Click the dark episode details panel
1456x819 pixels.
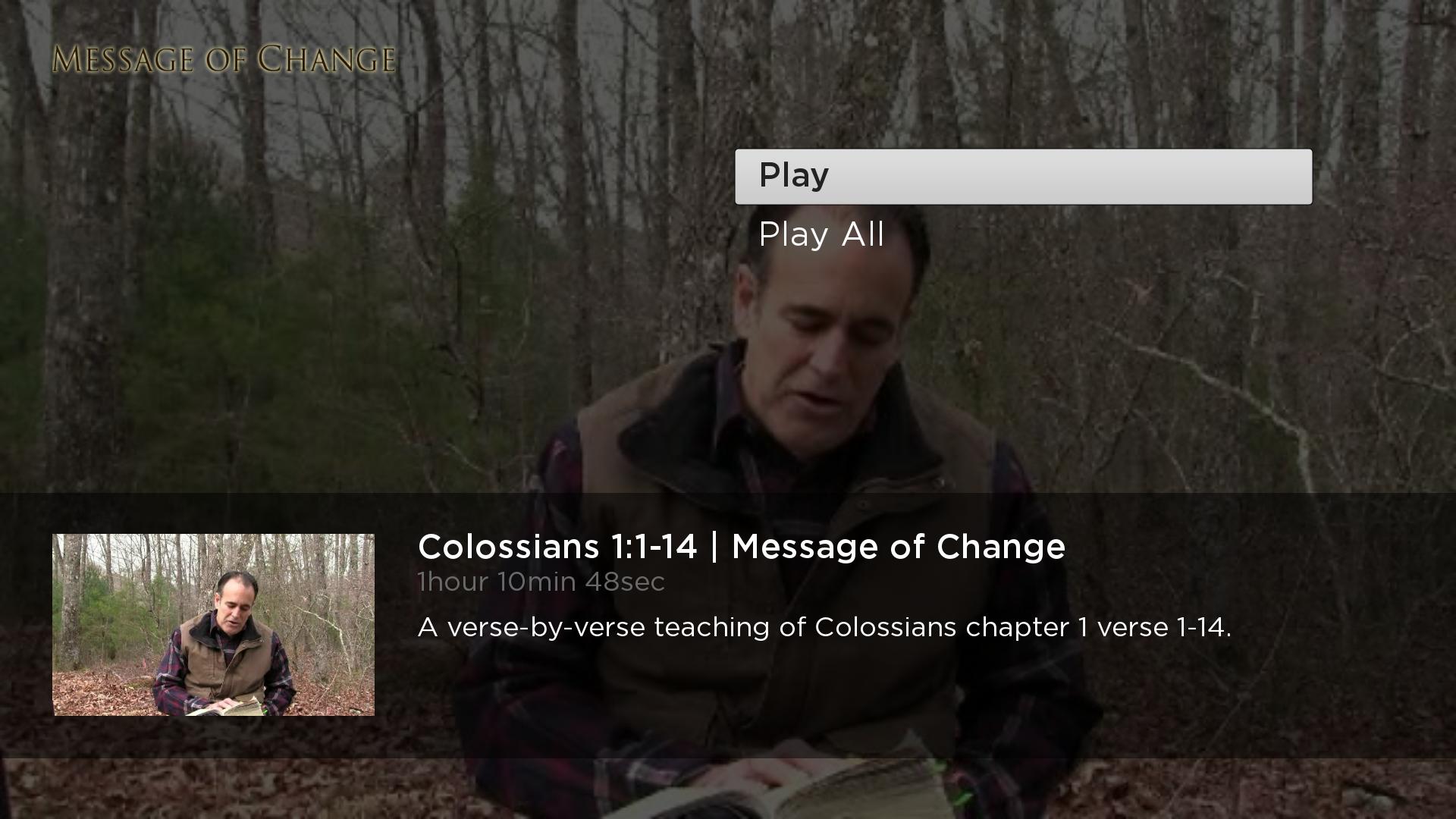728,626
